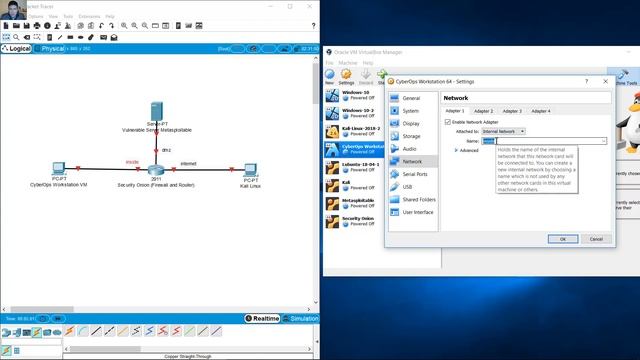The width and height of the screenshot is (640, 360).
Task: Expand the Advanced section
Action: point(467,151)
